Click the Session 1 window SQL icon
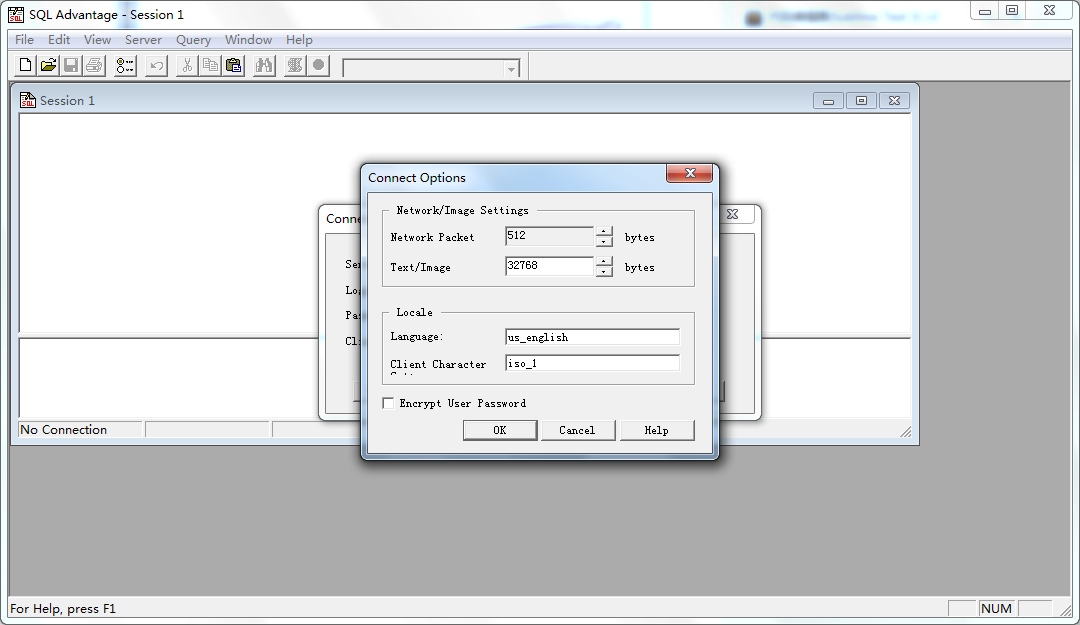Image resolution: width=1080 pixels, height=625 pixels. [28, 101]
